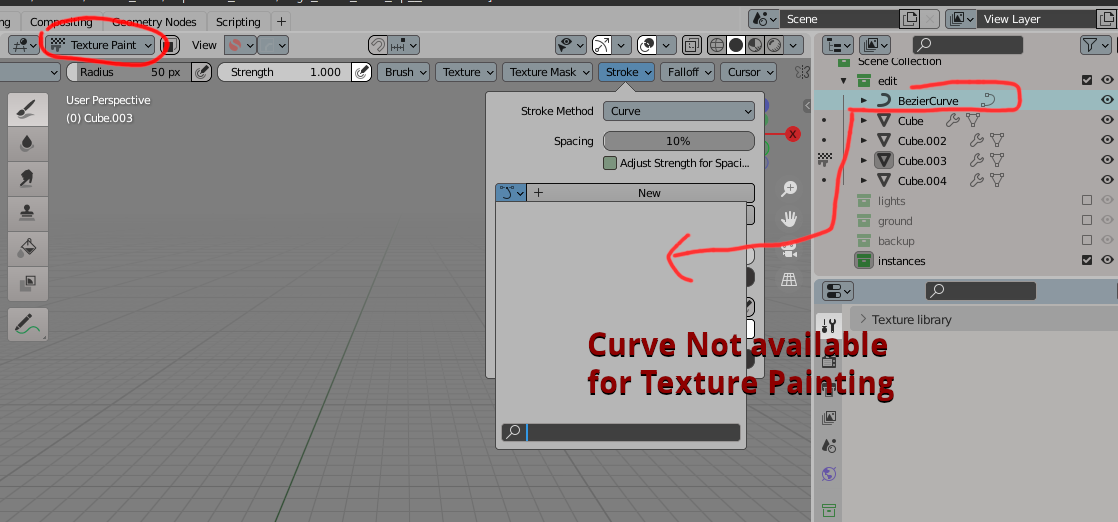Image resolution: width=1118 pixels, height=522 pixels.
Task: Open the Texture Paint mode dropdown
Action: (x=102, y=45)
